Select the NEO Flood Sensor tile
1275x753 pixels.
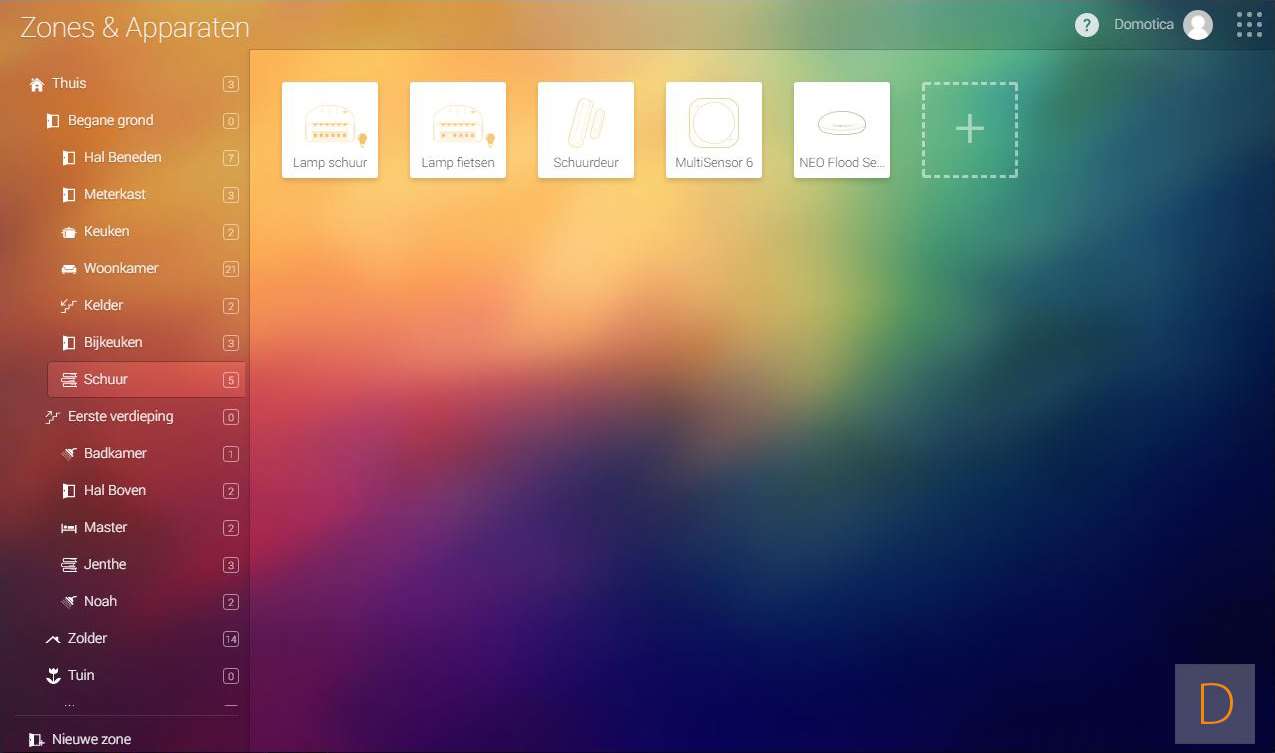point(842,130)
